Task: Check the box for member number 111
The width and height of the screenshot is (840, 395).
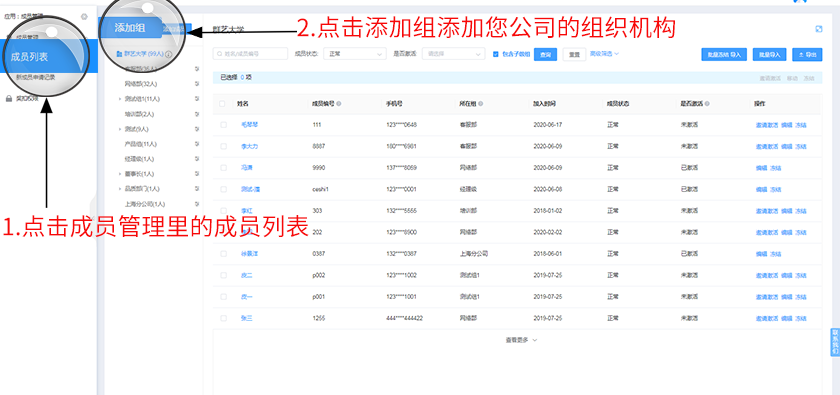Action: (223, 125)
